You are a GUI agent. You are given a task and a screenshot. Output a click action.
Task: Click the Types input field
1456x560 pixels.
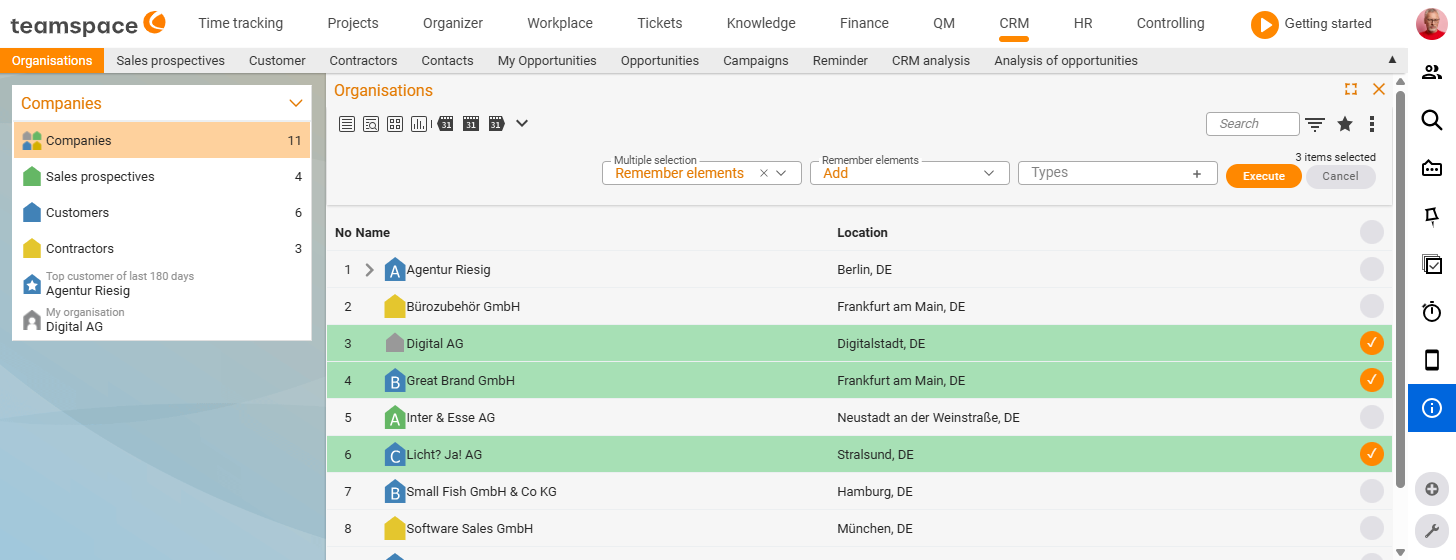click(1117, 173)
